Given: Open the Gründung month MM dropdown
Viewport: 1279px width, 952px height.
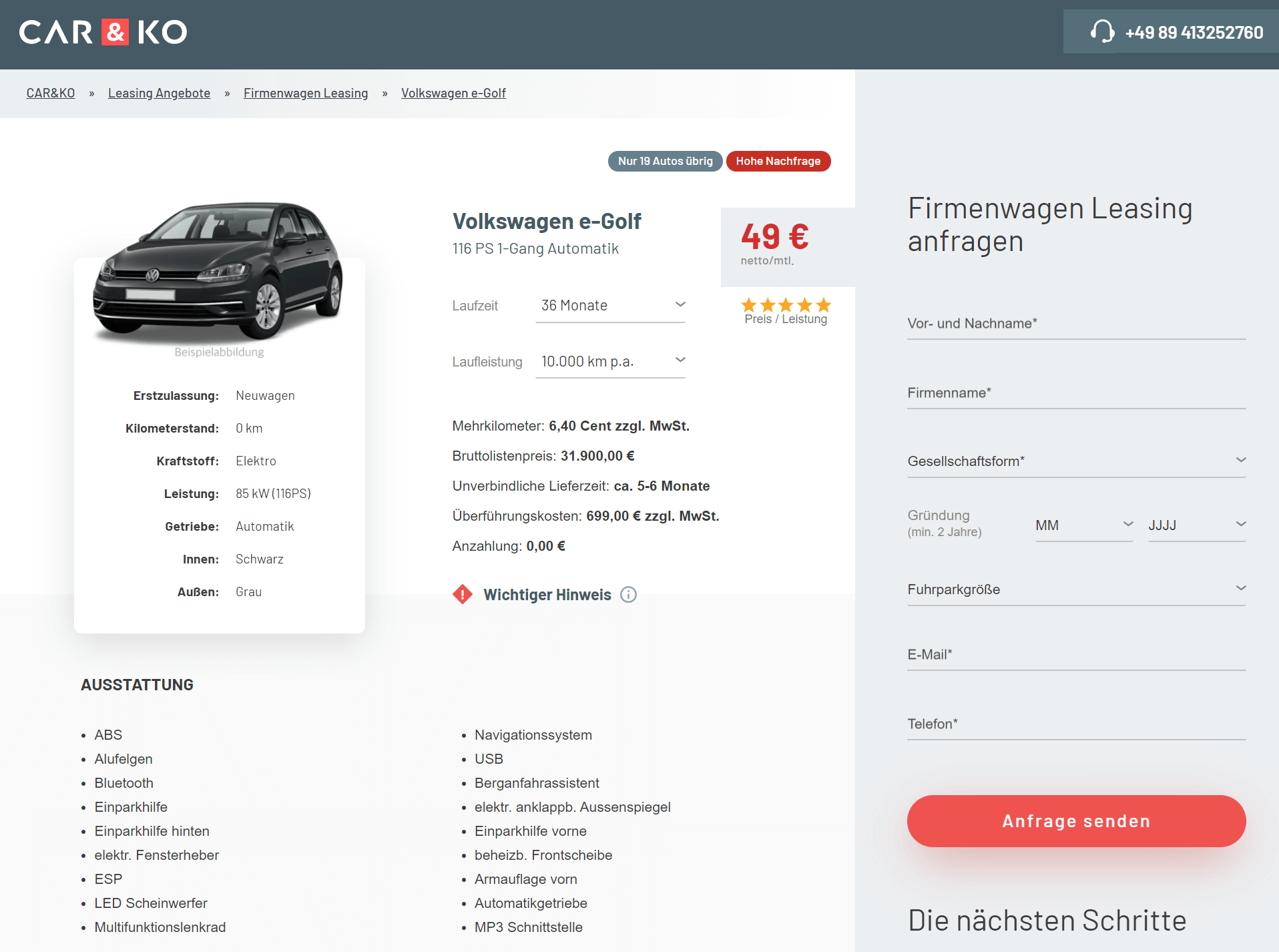Looking at the screenshot, I should pos(1084,525).
